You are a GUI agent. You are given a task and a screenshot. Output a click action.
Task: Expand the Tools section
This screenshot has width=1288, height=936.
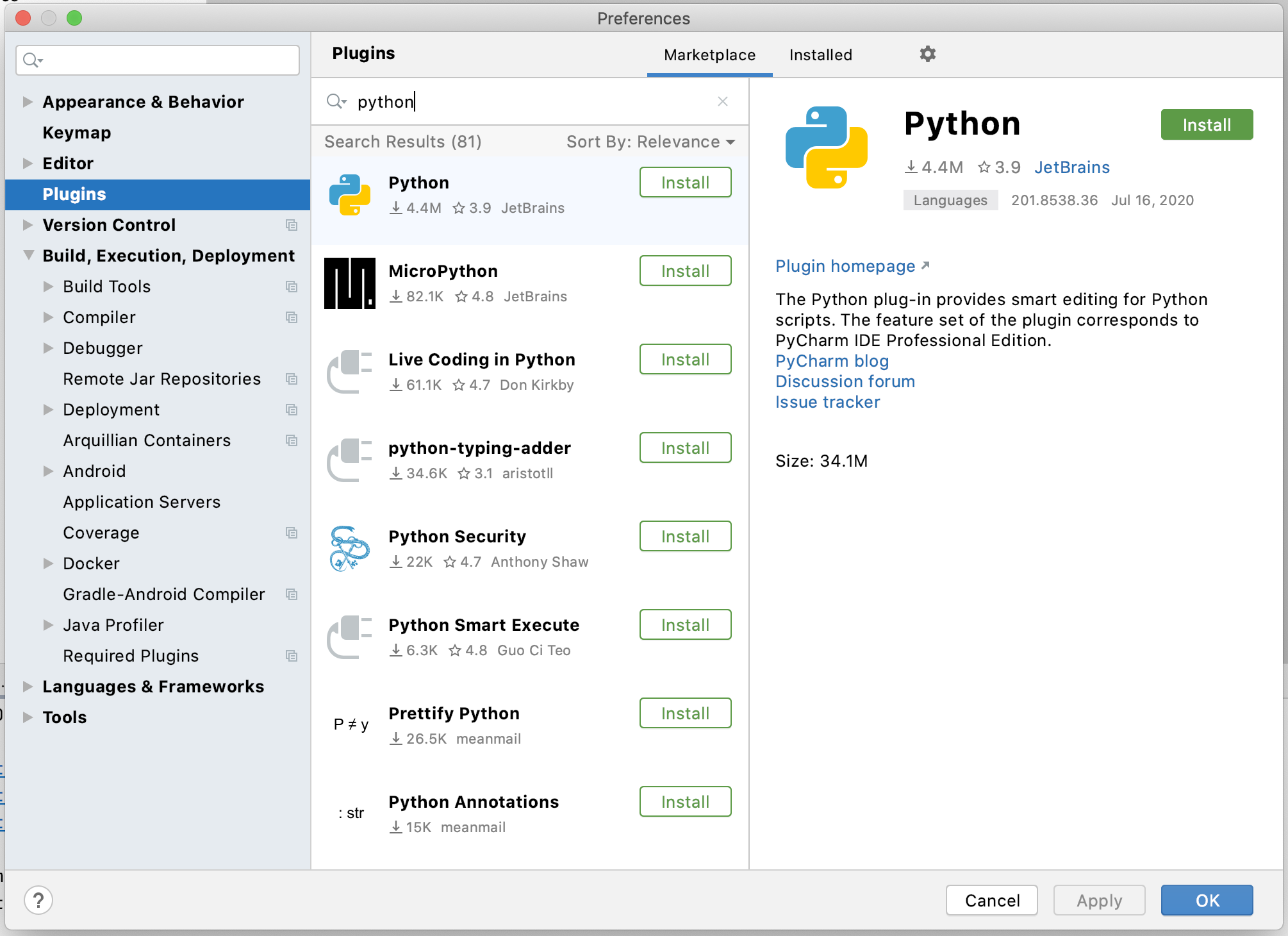tap(28, 717)
